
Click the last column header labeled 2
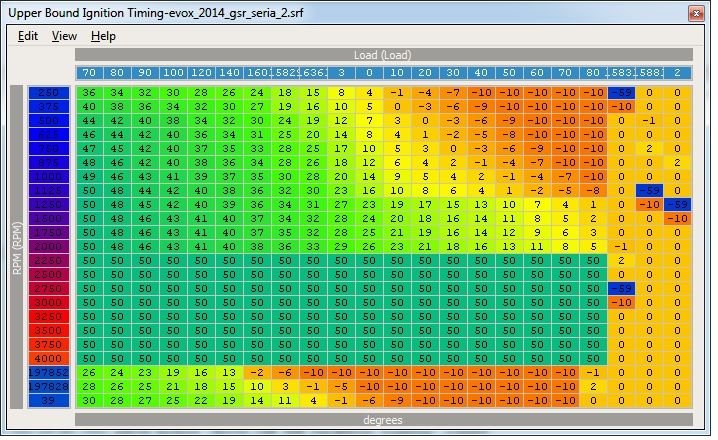(x=677, y=73)
